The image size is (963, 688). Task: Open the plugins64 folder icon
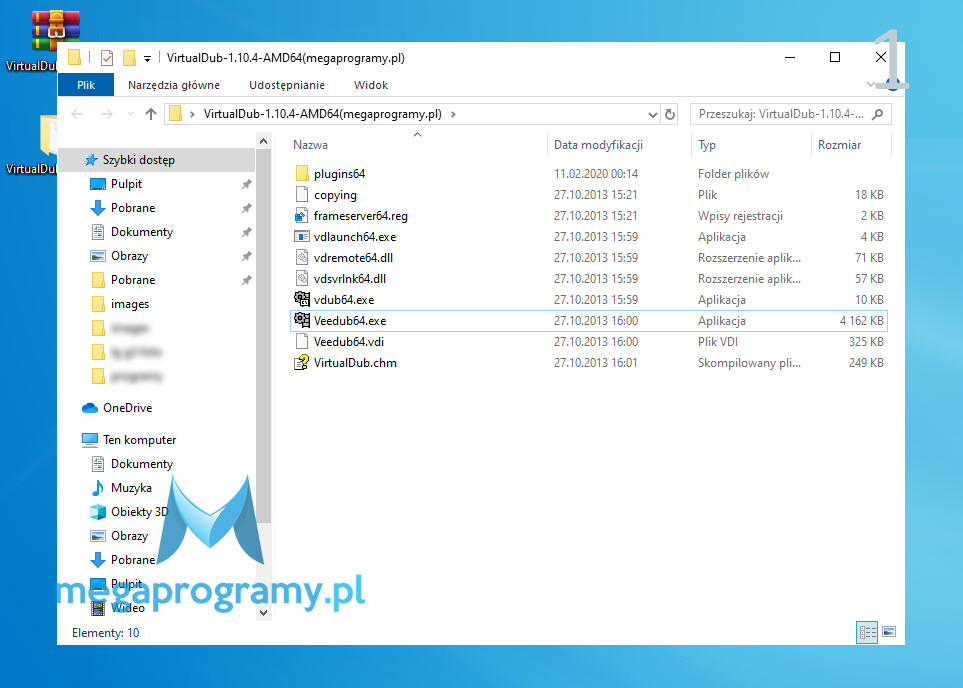(x=302, y=174)
